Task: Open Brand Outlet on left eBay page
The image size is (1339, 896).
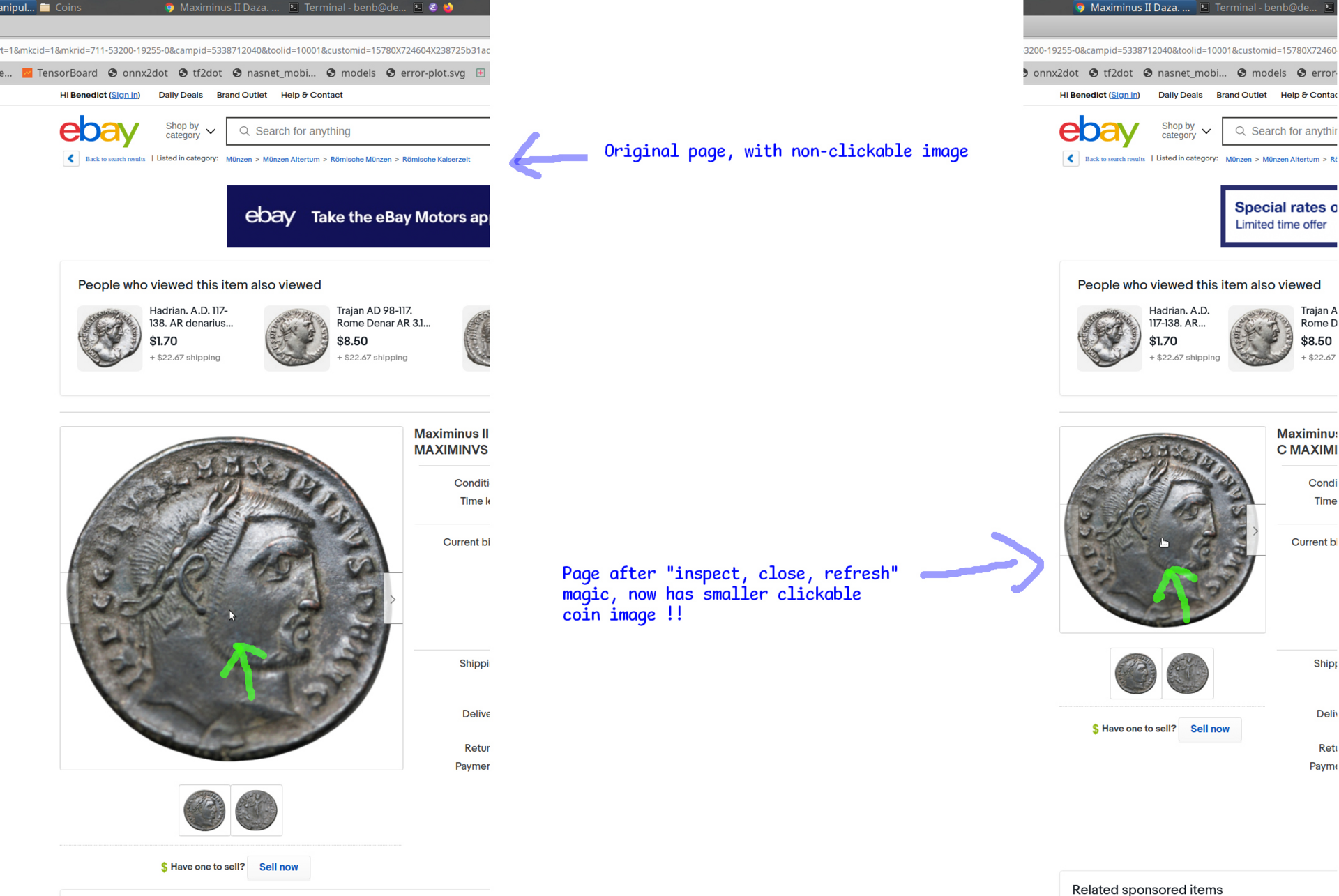Action: coord(242,95)
